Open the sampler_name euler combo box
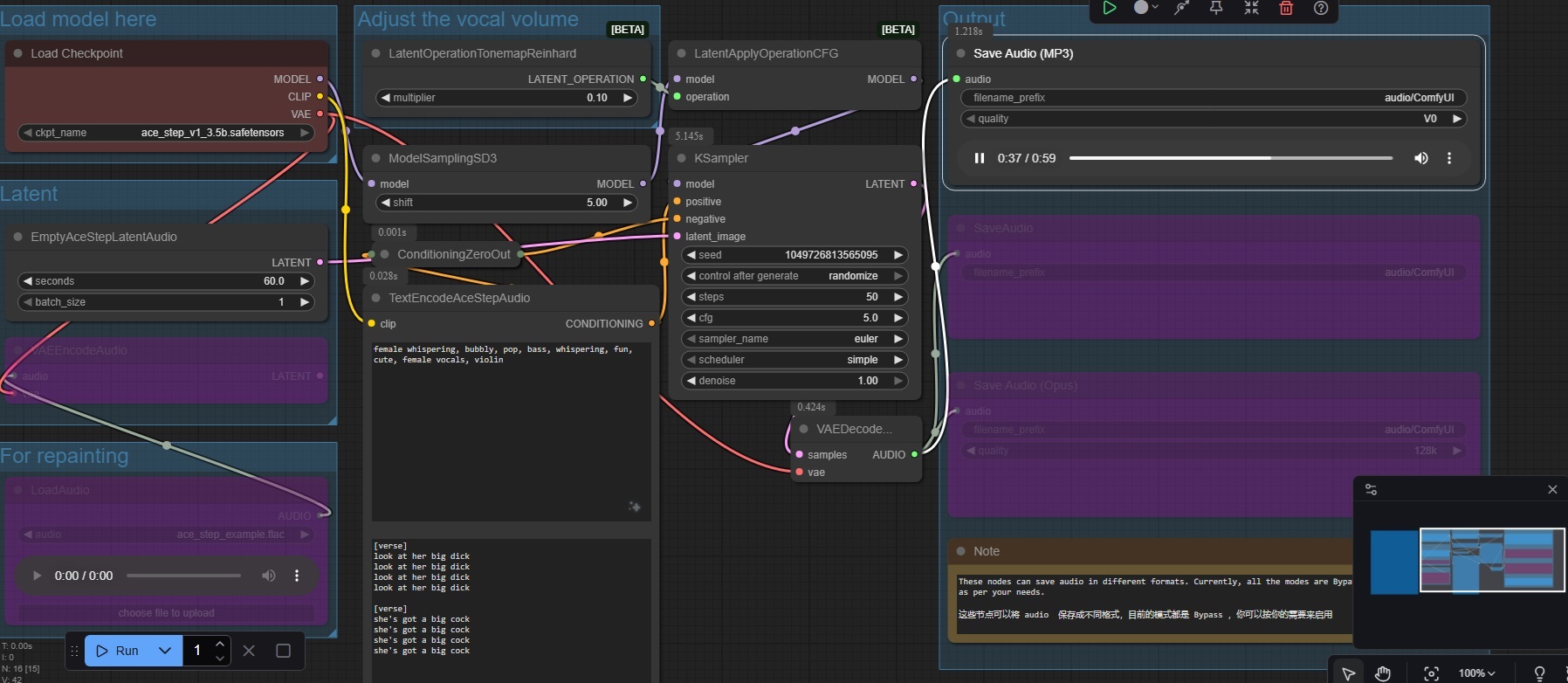The image size is (1568, 683). click(794, 339)
